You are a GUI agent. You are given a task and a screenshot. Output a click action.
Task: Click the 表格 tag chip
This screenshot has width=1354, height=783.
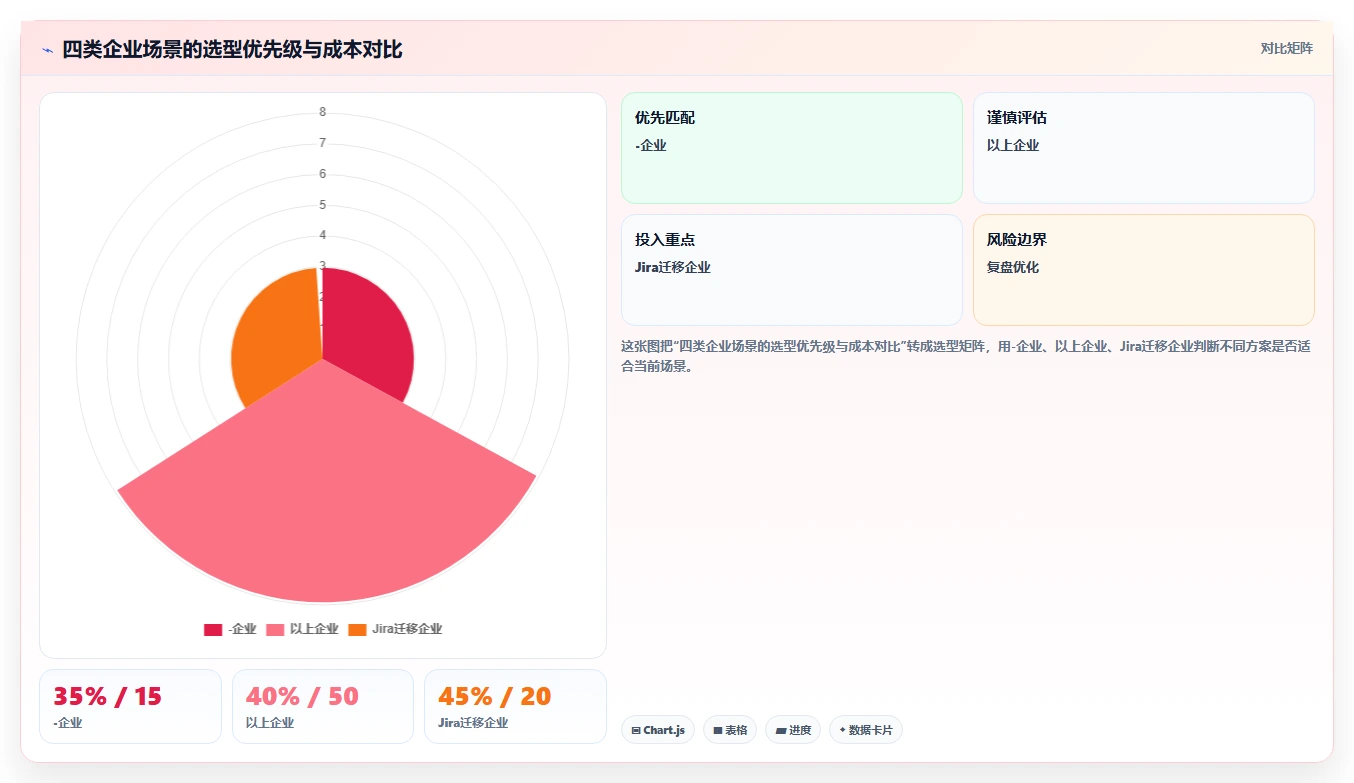pyautogui.click(x=730, y=730)
